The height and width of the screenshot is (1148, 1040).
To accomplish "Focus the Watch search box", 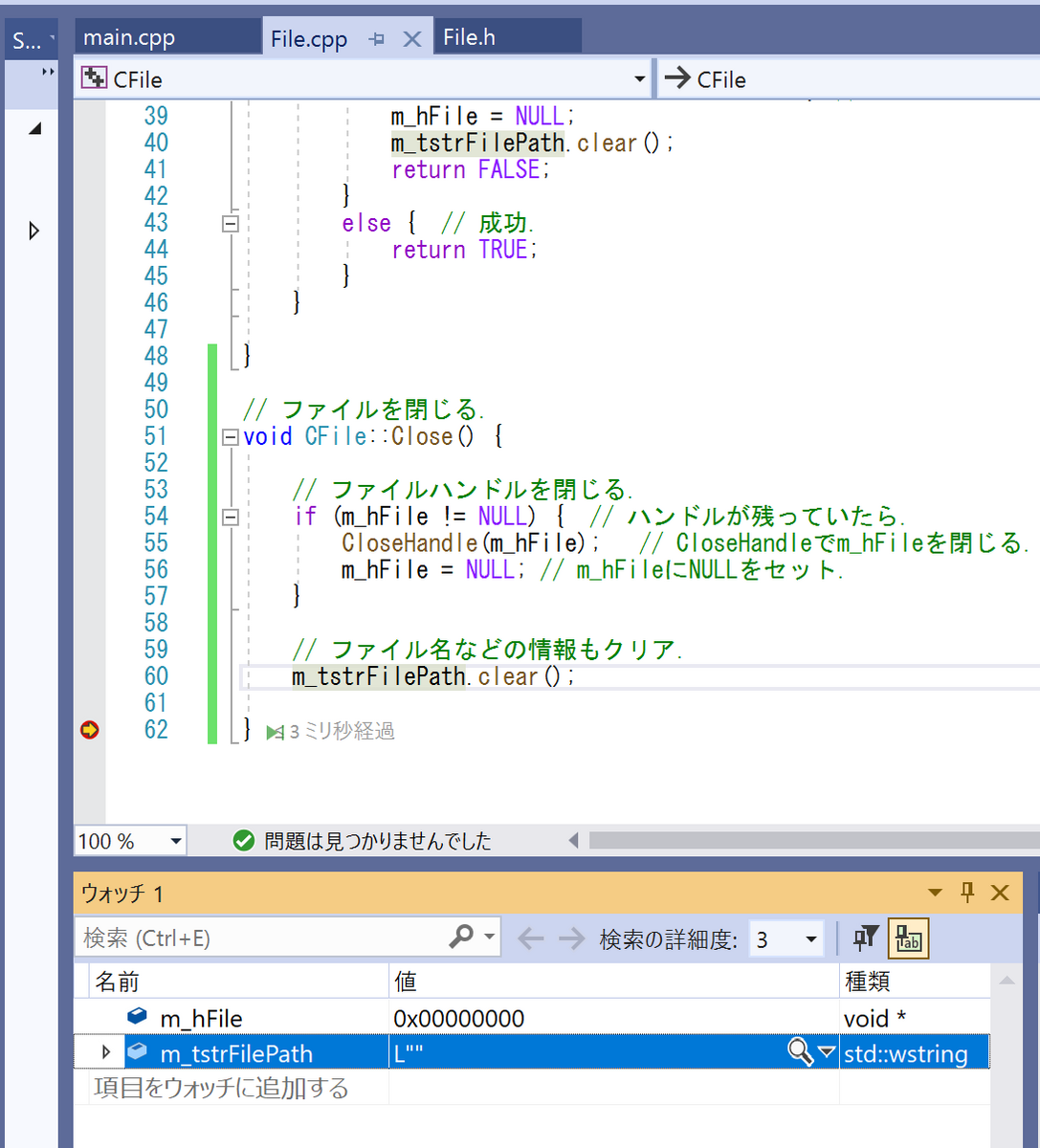I will click(x=261, y=938).
